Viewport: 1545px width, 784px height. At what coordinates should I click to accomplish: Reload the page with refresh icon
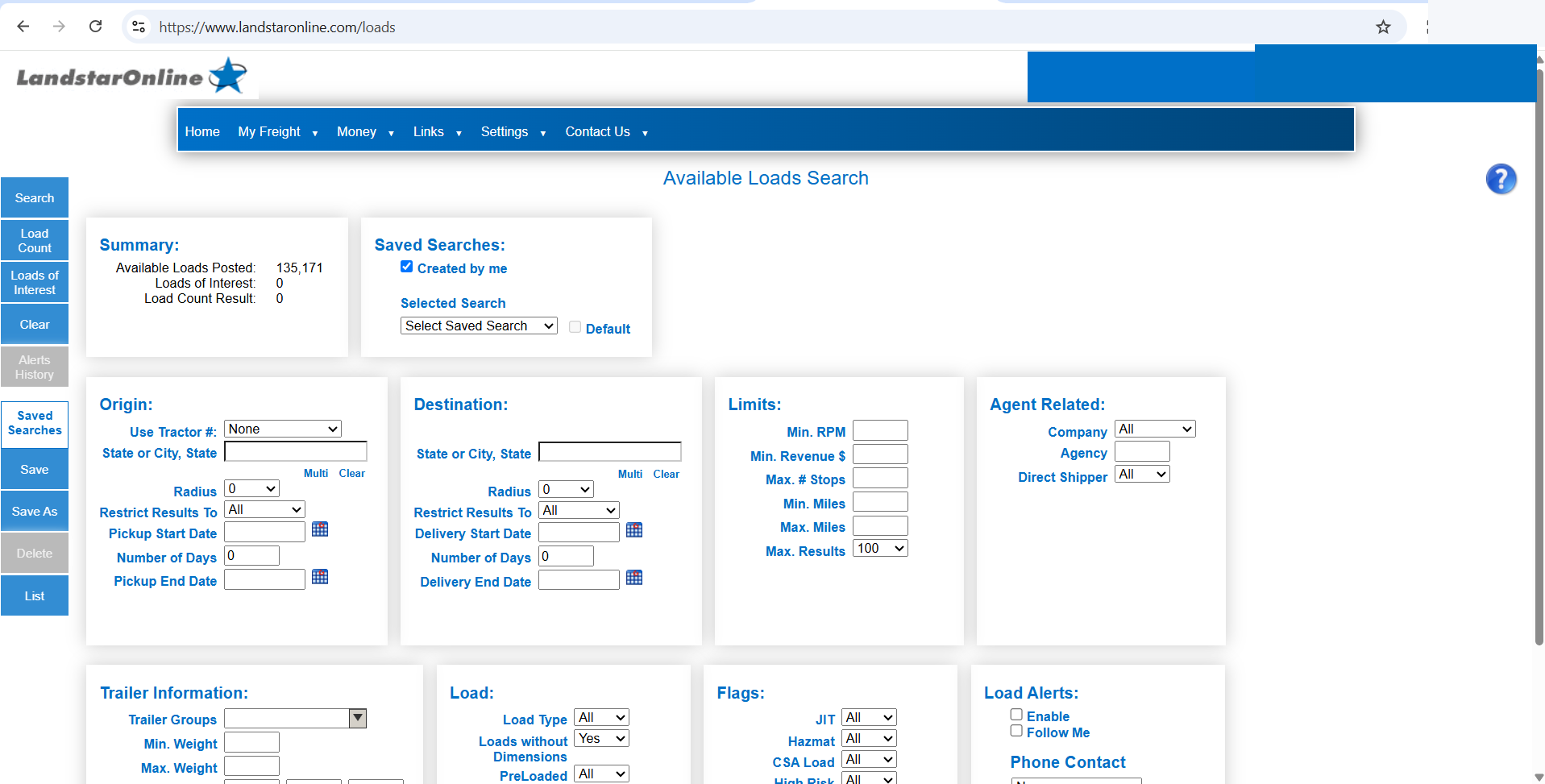click(x=95, y=27)
